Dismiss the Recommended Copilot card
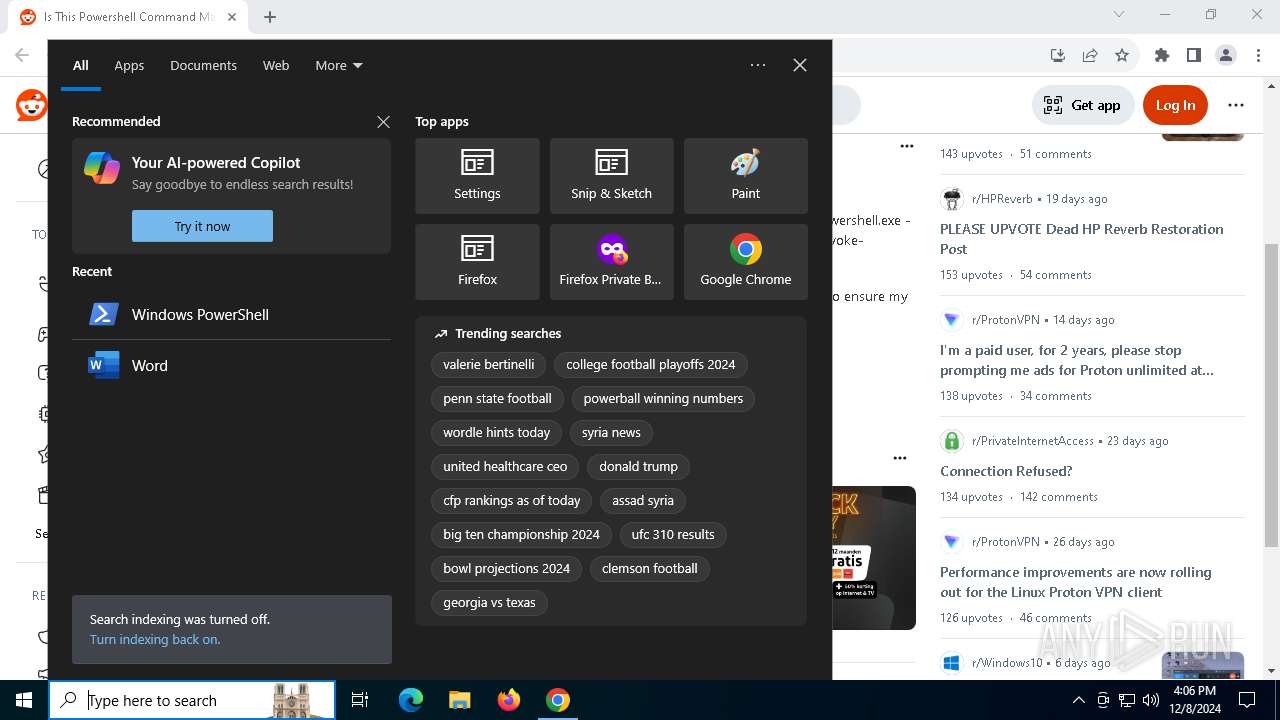The width and height of the screenshot is (1280, 720). (x=383, y=121)
